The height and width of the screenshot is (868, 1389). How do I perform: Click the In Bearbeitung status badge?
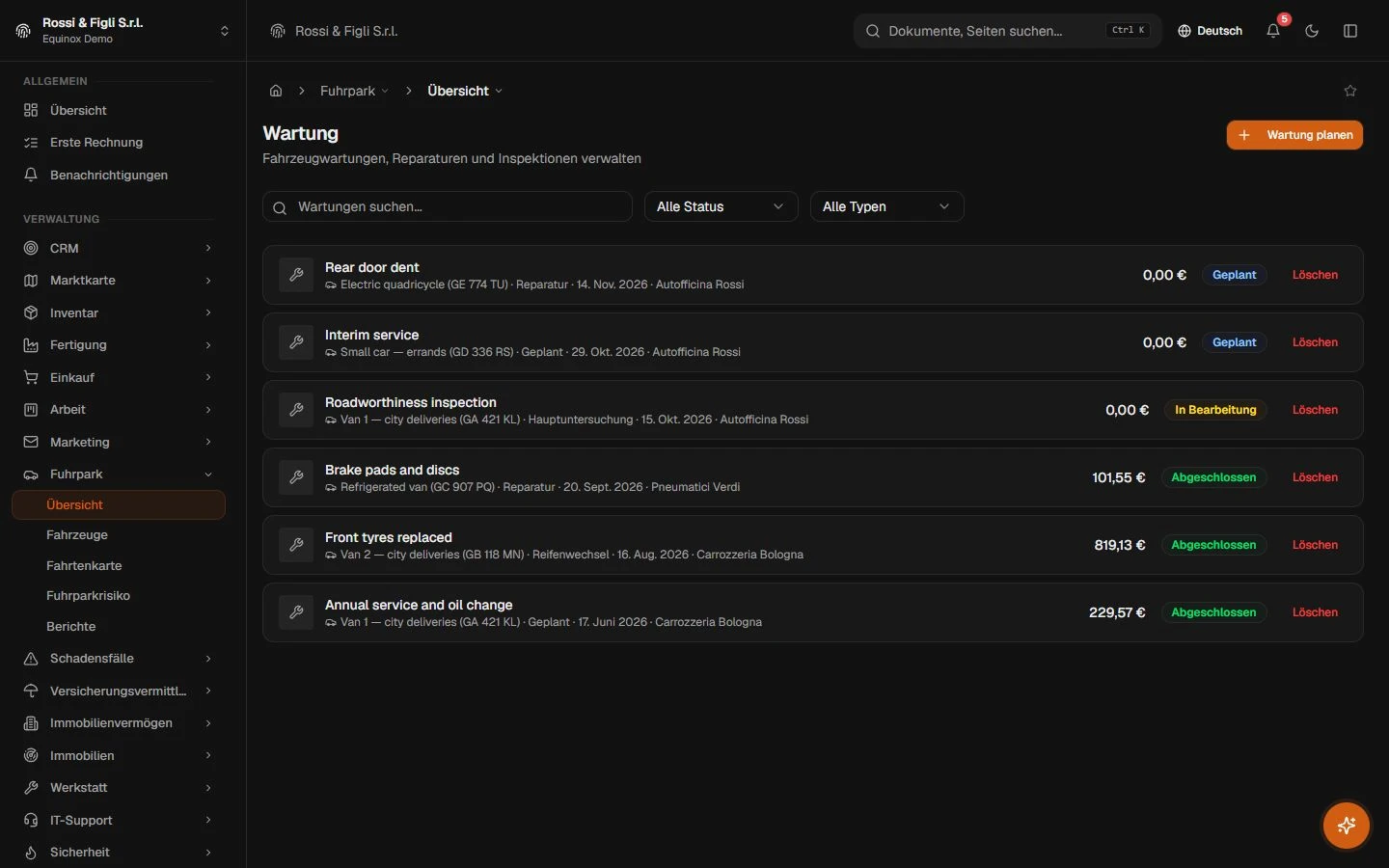pyautogui.click(x=1215, y=410)
